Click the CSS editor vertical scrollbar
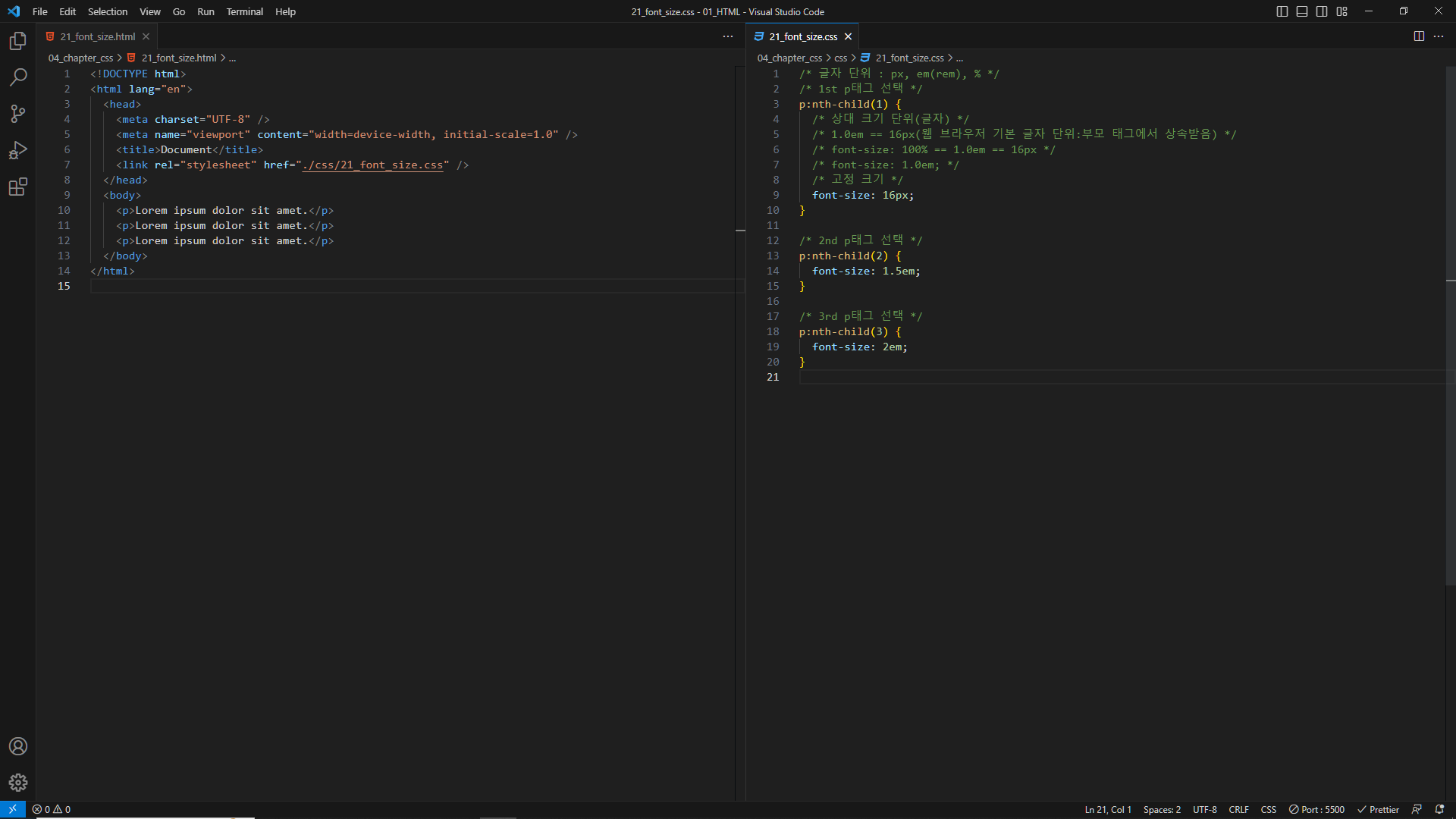Screen dimensions: 1456x819 click(x=1450, y=326)
